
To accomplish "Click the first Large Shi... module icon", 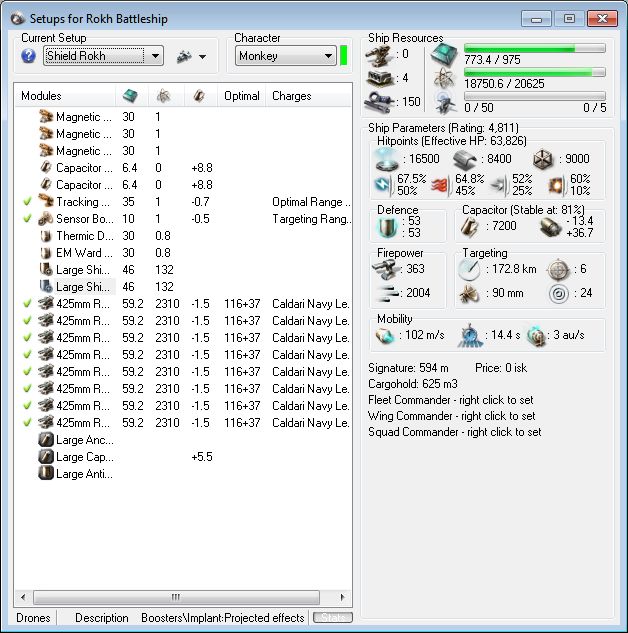I will tap(46, 269).
